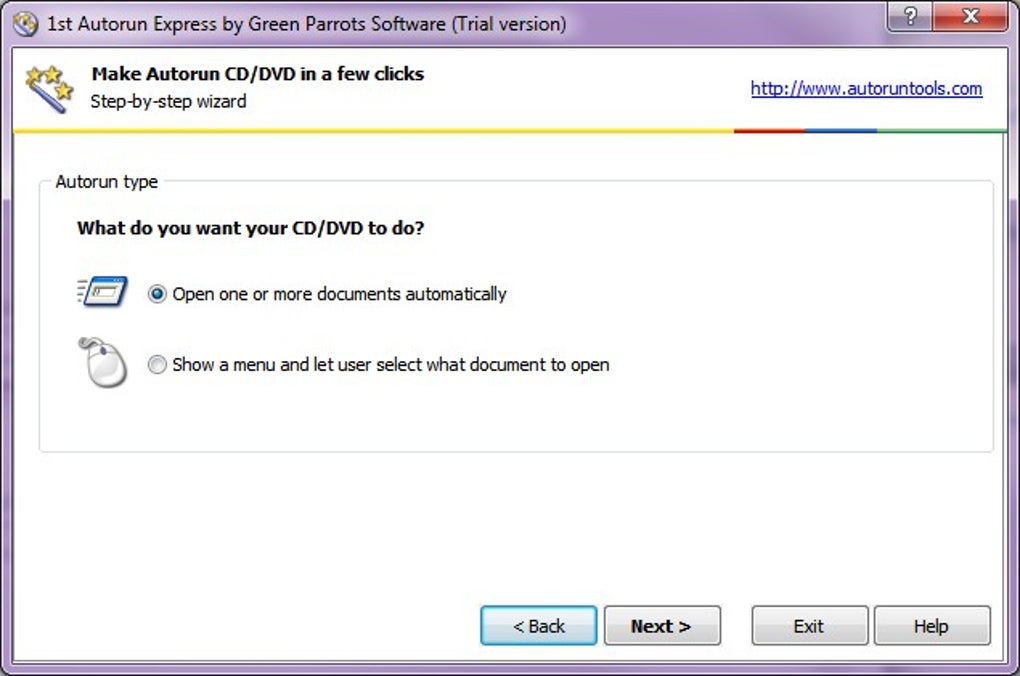Open Help from the bottom button row

coord(931,626)
